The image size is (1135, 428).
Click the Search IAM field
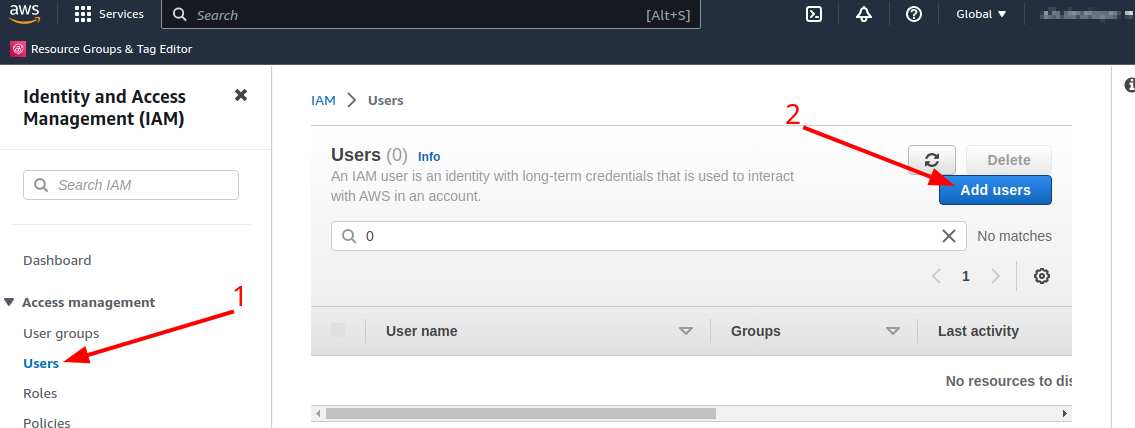click(131, 185)
